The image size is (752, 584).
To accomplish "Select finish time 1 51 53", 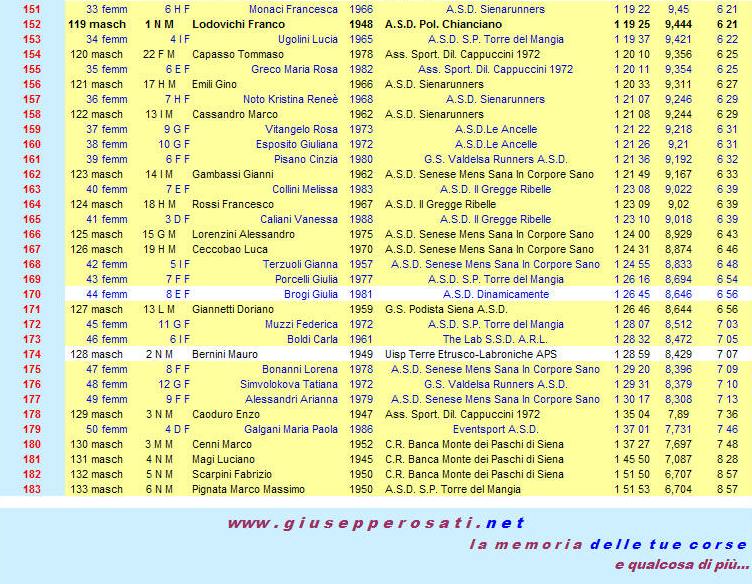I will pyautogui.click(x=632, y=489).
